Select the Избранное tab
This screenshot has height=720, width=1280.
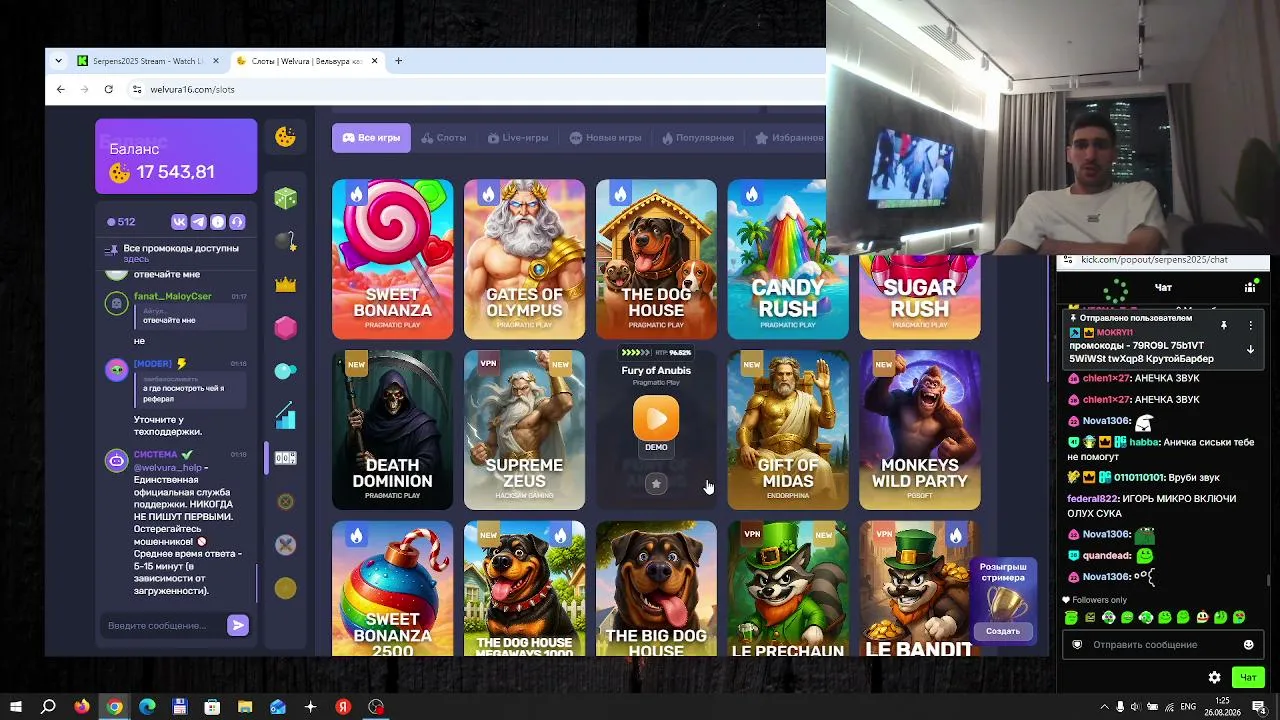(x=790, y=138)
